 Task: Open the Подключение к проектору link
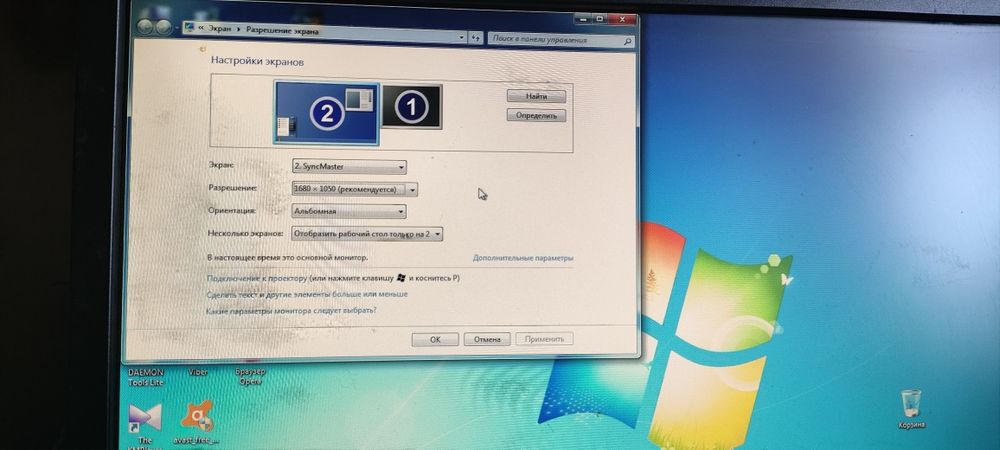[257, 279]
